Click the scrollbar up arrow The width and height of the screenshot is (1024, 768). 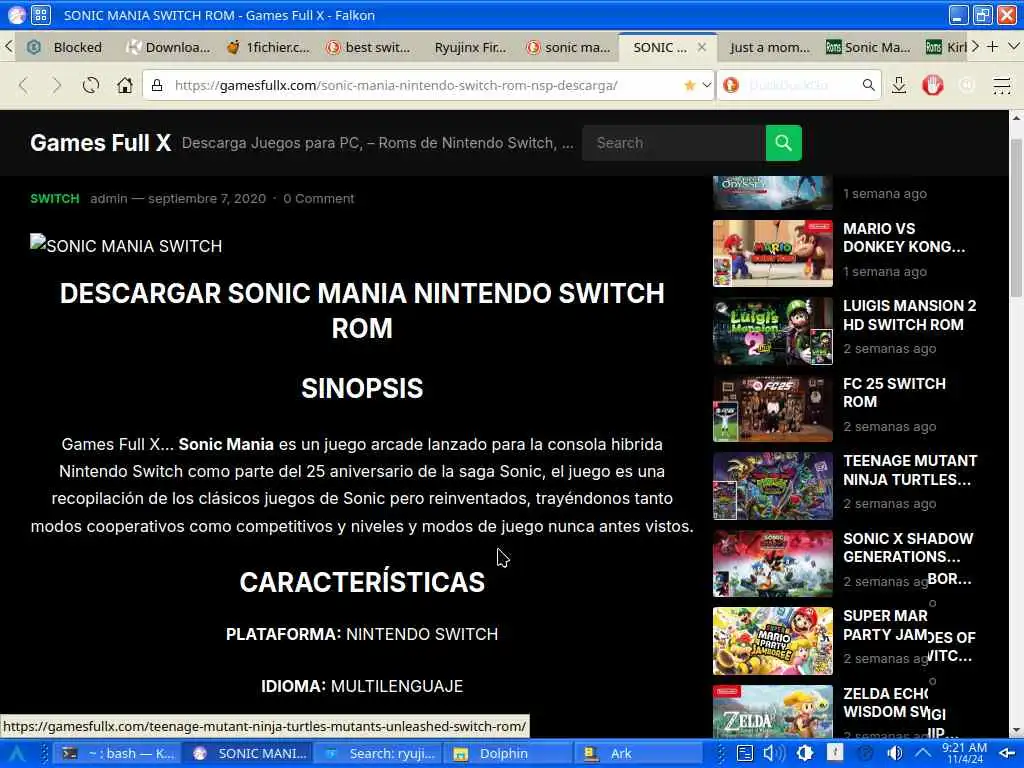pyautogui.click(x=1016, y=118)
